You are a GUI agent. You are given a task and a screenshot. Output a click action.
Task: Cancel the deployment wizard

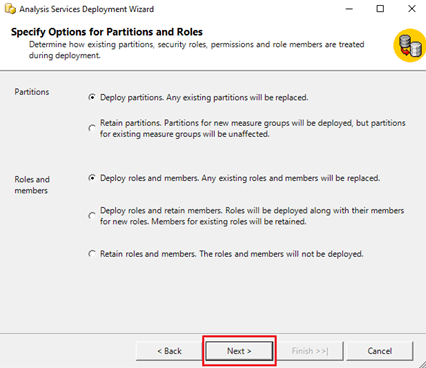point(380,351)
